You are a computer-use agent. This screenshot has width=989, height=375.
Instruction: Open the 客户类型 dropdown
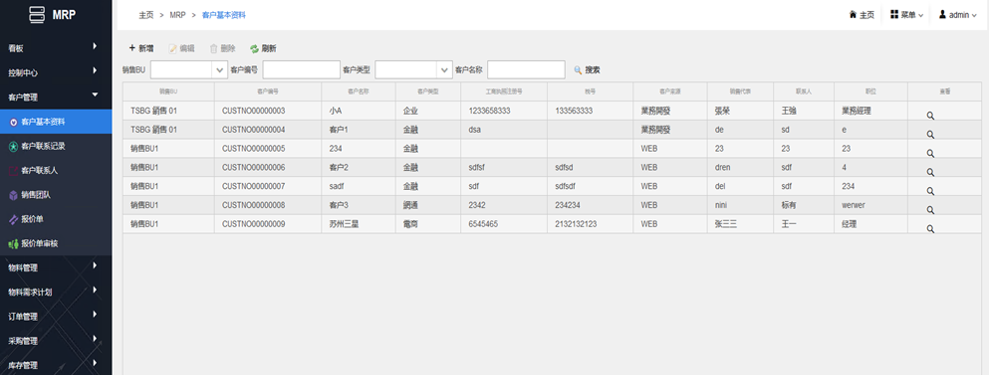click(414, 70)
